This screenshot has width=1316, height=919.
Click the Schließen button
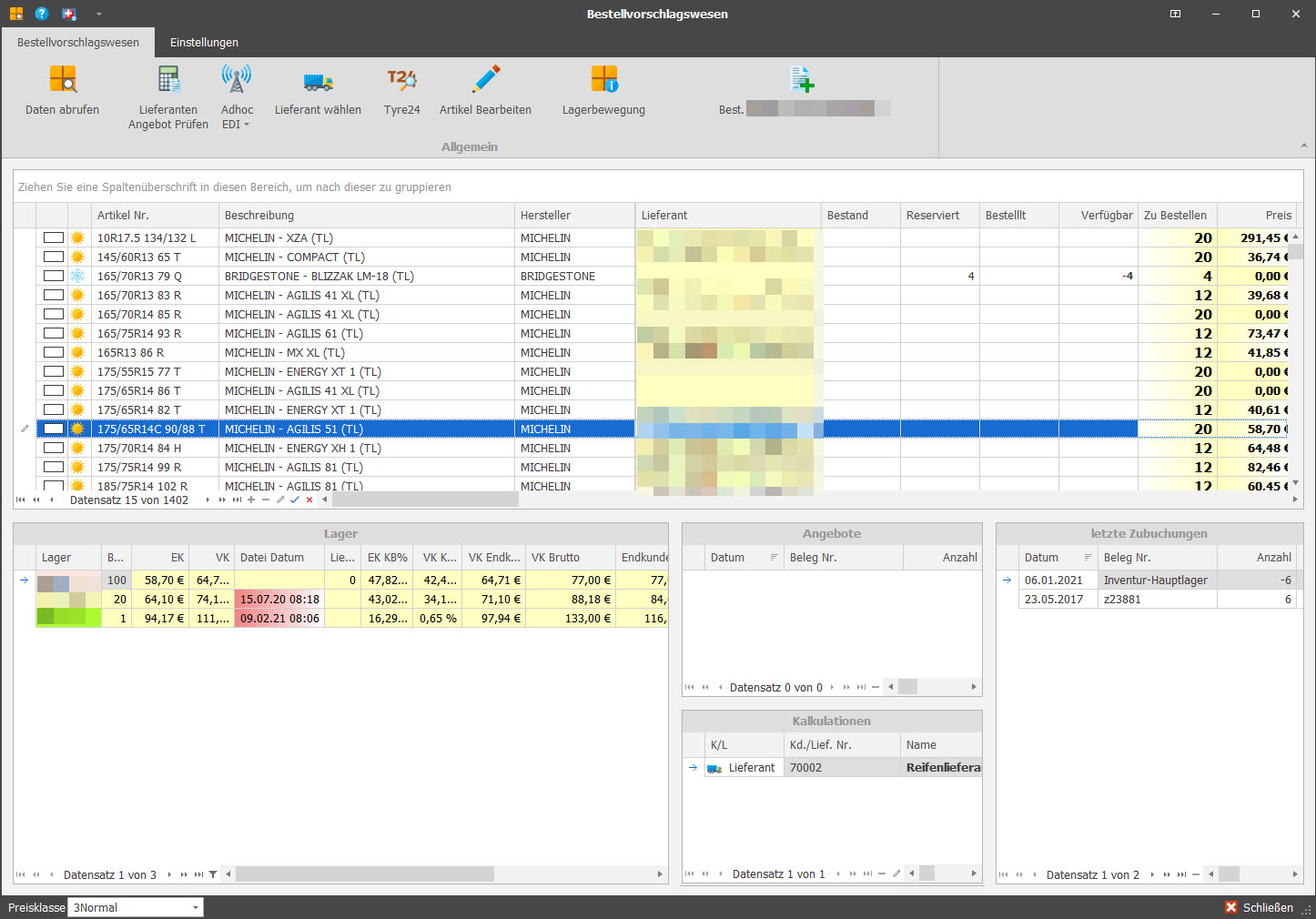[1259, 907]
